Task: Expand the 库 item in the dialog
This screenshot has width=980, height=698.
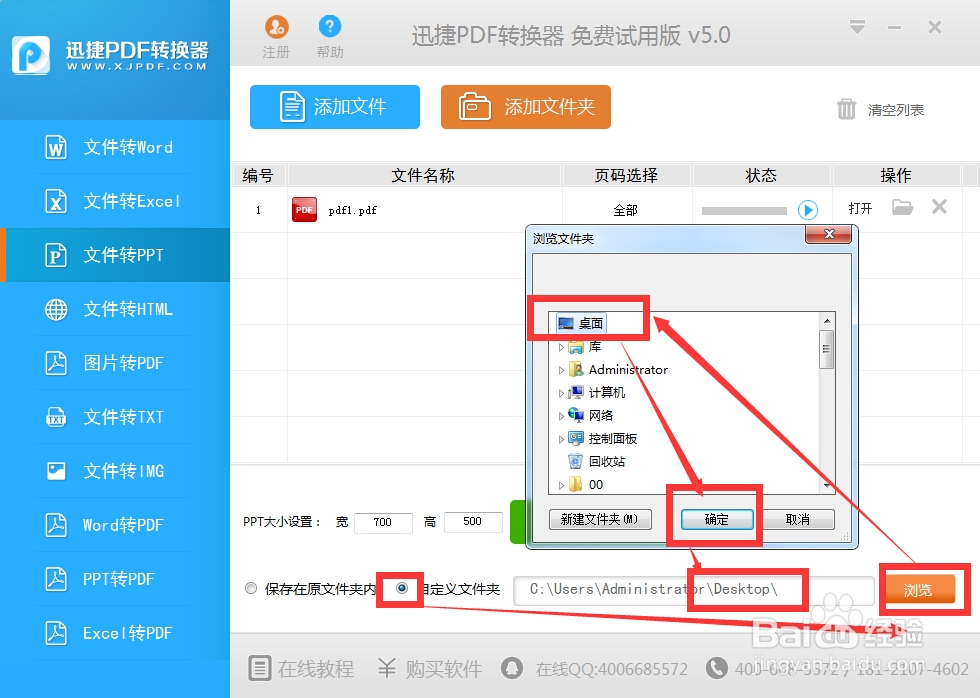Action: tap(562, 346)
